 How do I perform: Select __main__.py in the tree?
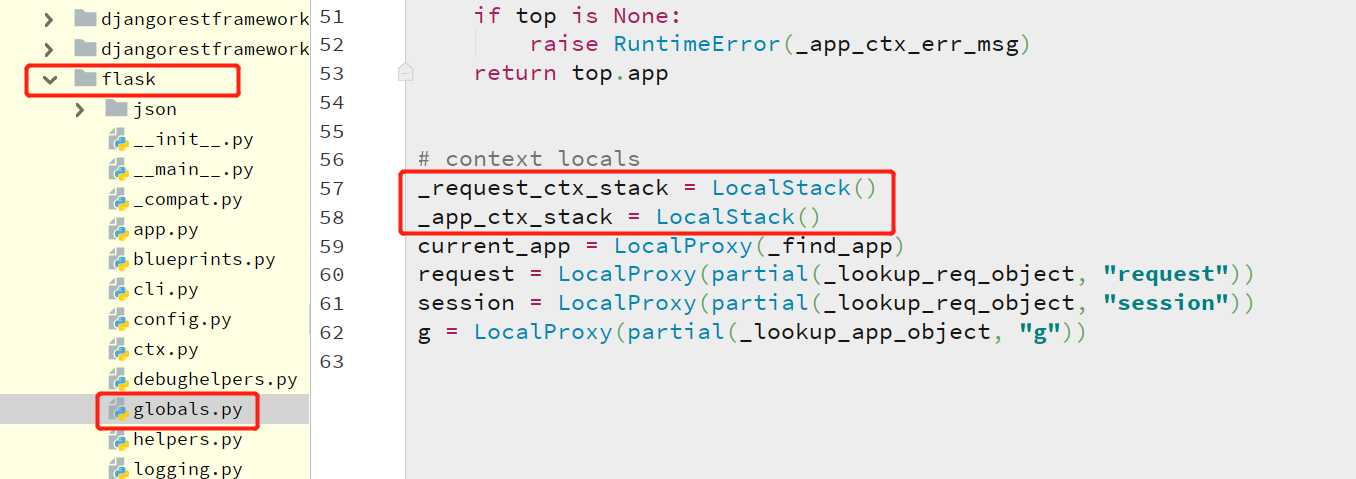[193, 170]
